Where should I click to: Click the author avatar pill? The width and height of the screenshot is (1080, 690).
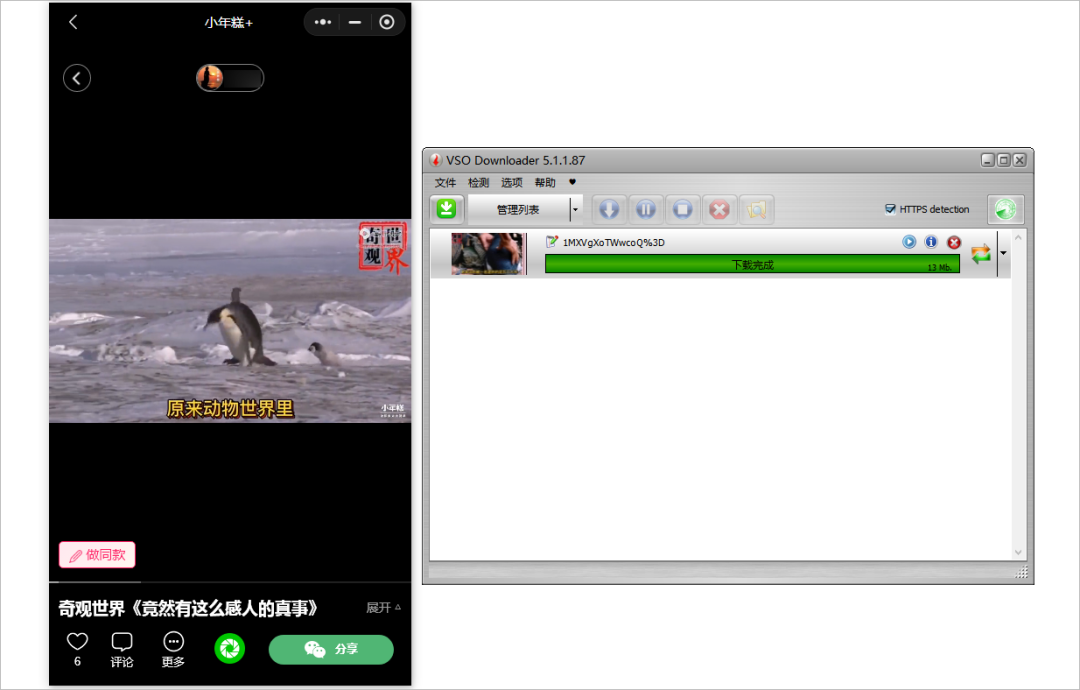coord(230,78)
